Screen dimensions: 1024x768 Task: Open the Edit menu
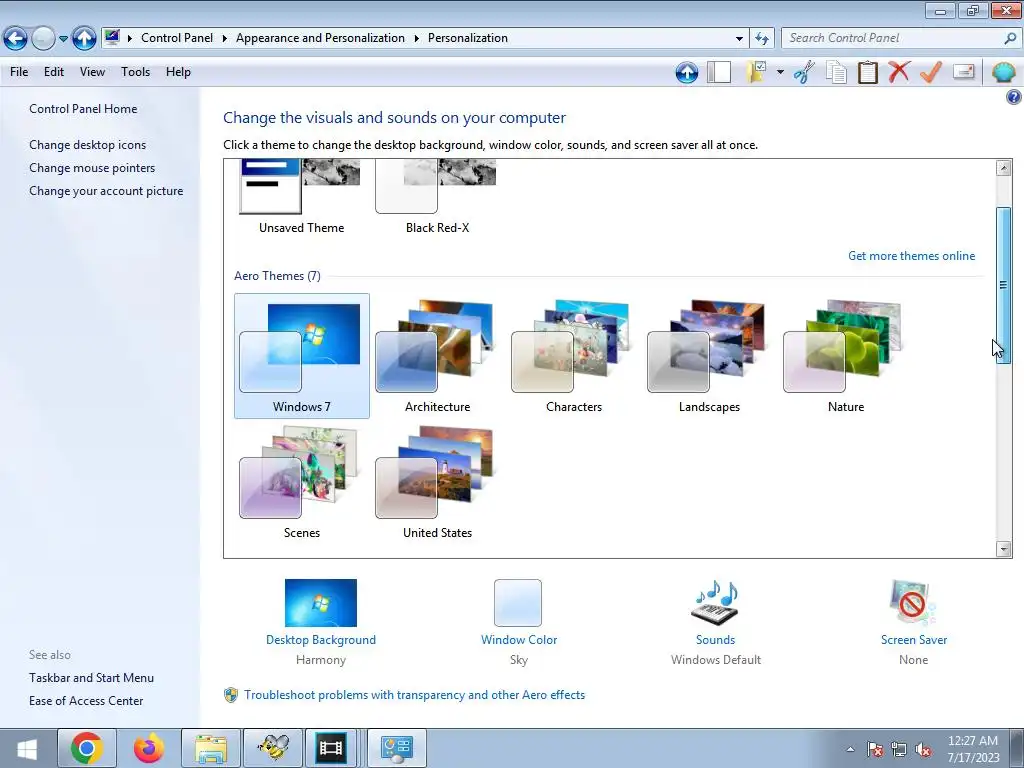coord(54,72)
